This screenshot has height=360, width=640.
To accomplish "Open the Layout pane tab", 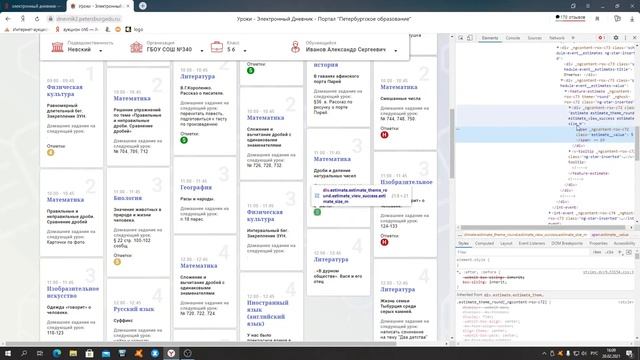I will tap(506, 244).
